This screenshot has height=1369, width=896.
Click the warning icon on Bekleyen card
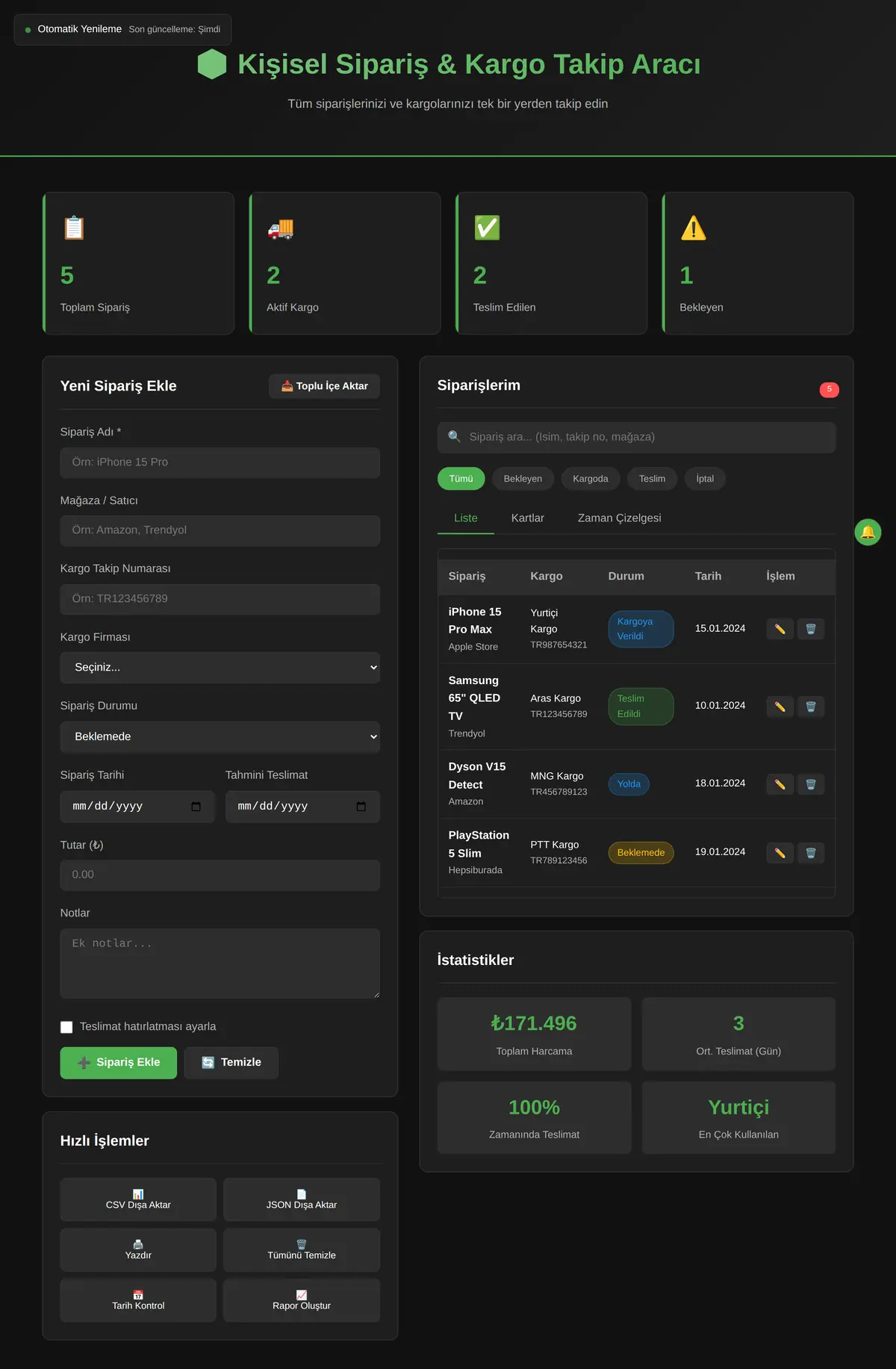pos(694,228)
